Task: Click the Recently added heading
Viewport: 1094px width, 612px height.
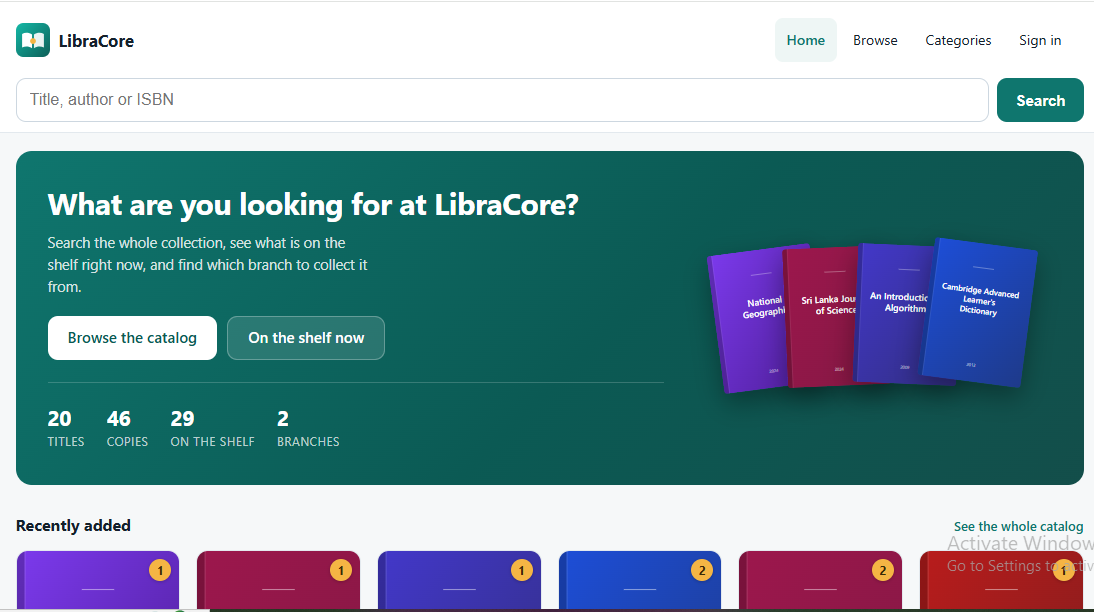Action: click(73, 525)
